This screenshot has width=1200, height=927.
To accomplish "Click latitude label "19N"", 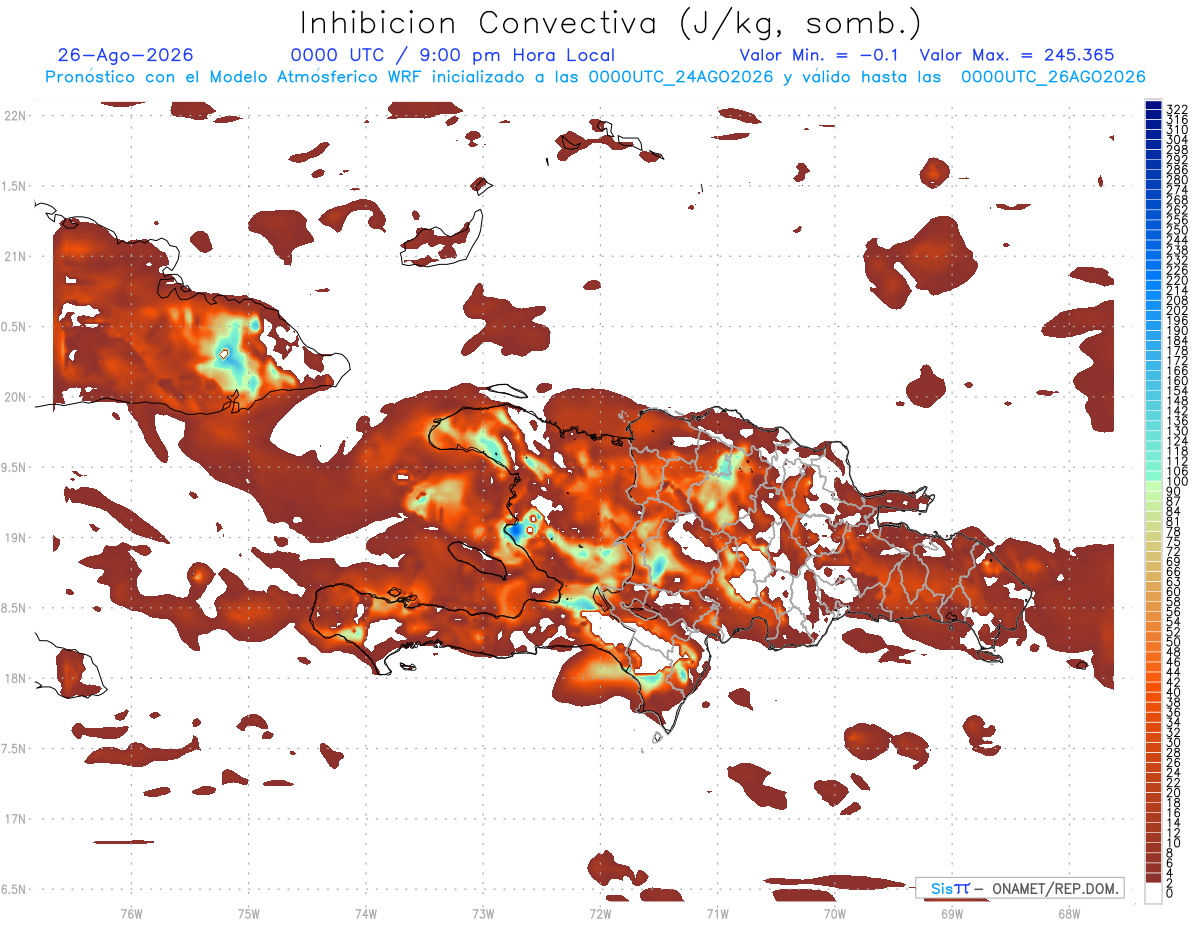I will pos(15,538).
